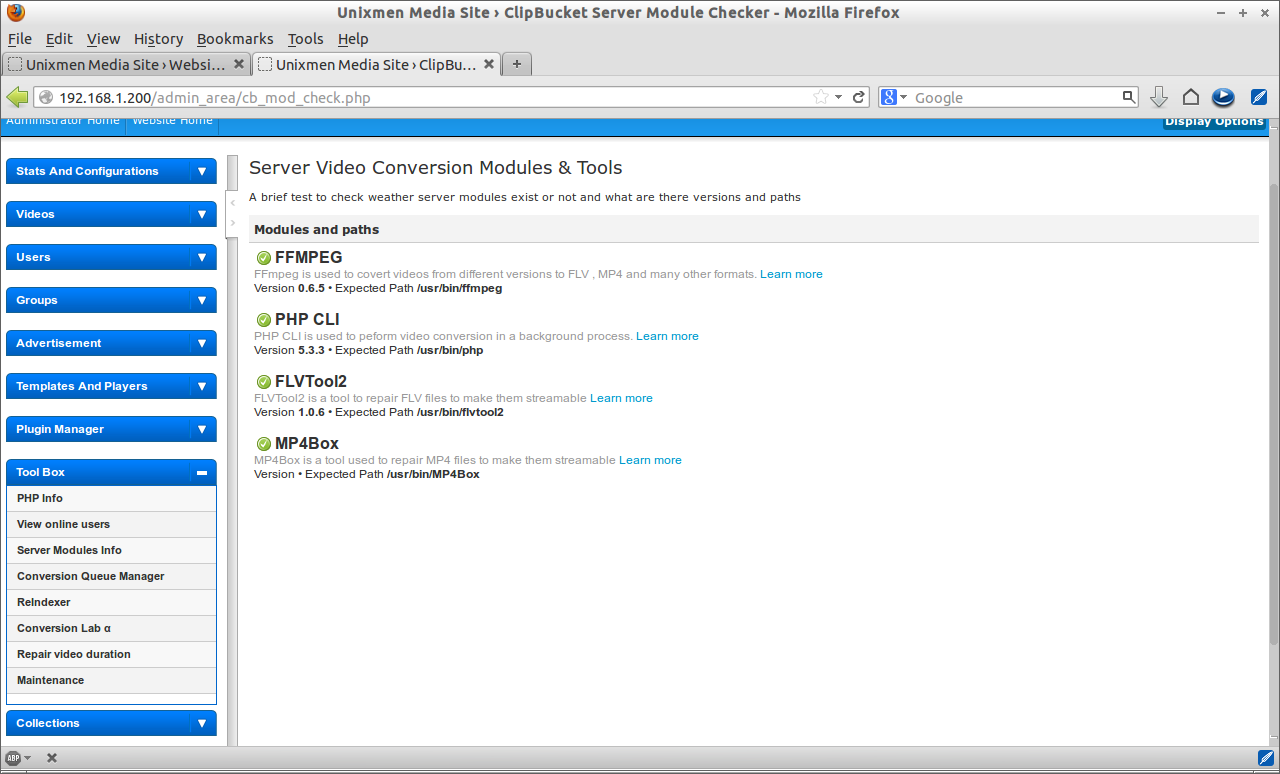Switch to the first Unixmen Media Site tab
This screenshot has height=774, width=1280.
tap(126, 64)
